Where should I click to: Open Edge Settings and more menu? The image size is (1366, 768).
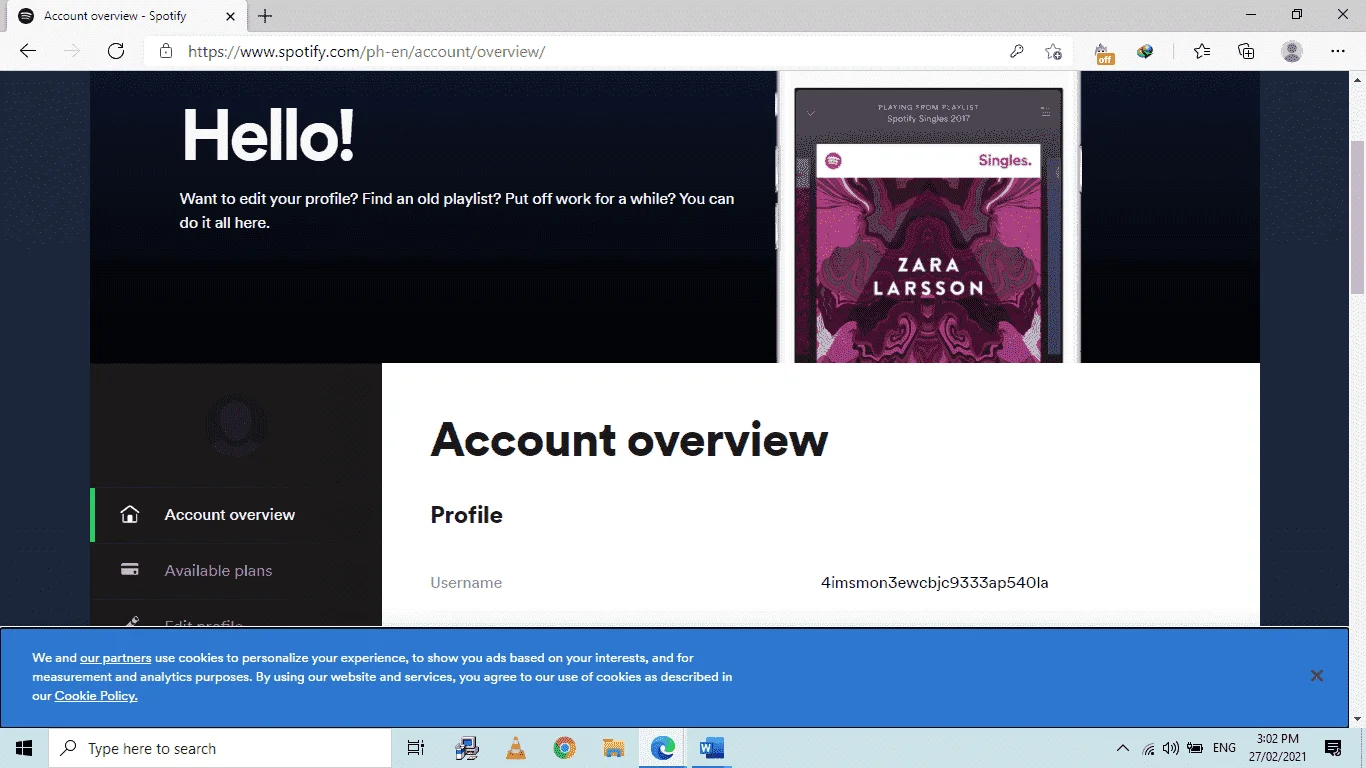tap(1338, 51)
